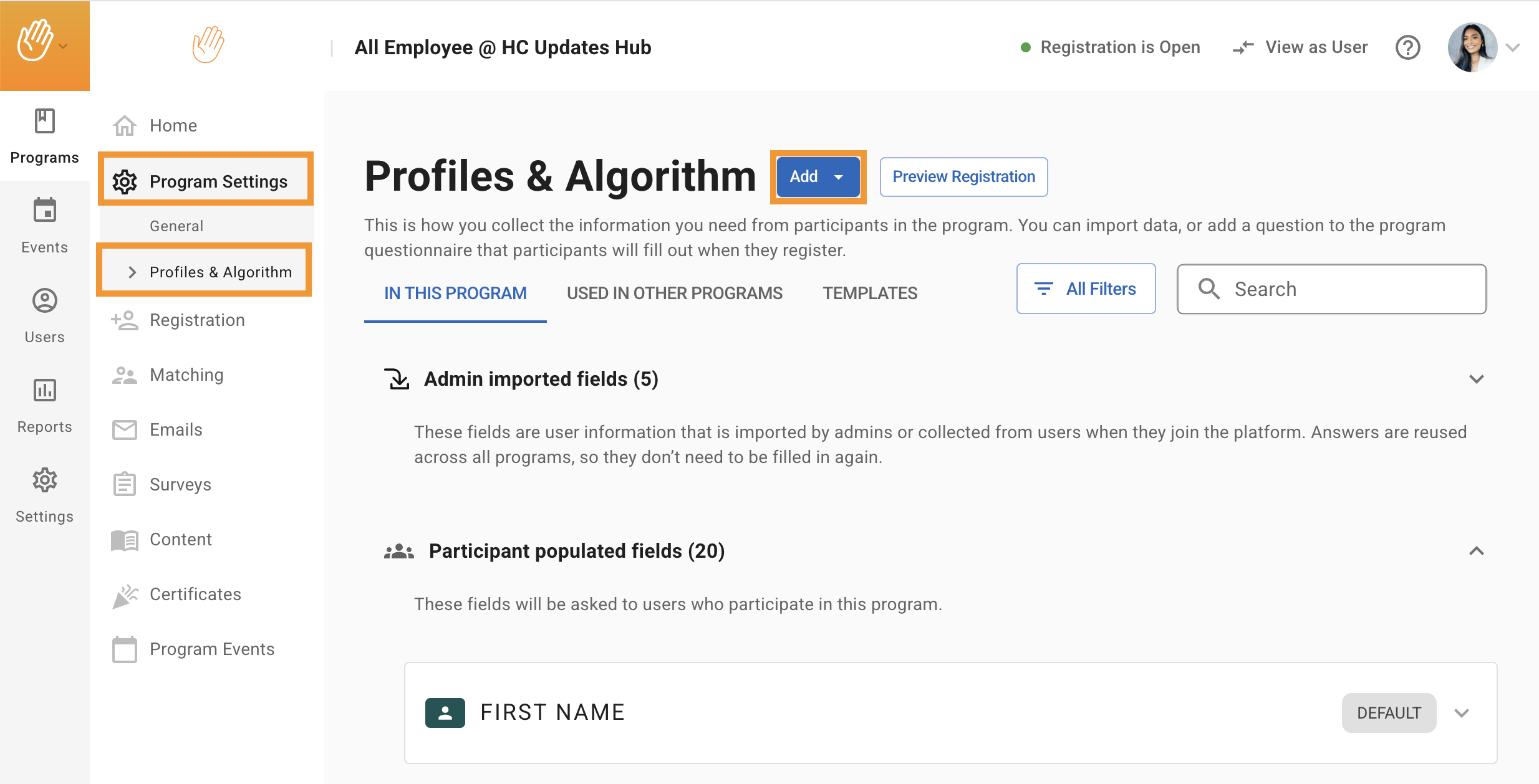The height and width of the screenshot is (784, 1539).
Task: Click the Home house icon in sidebar
Action: coord(124,125)
